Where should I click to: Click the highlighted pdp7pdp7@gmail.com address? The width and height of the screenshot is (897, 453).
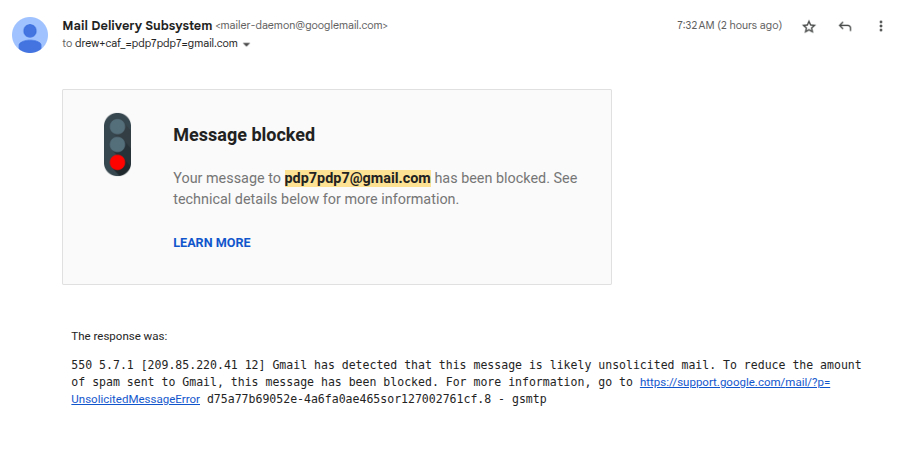(358, 178)
